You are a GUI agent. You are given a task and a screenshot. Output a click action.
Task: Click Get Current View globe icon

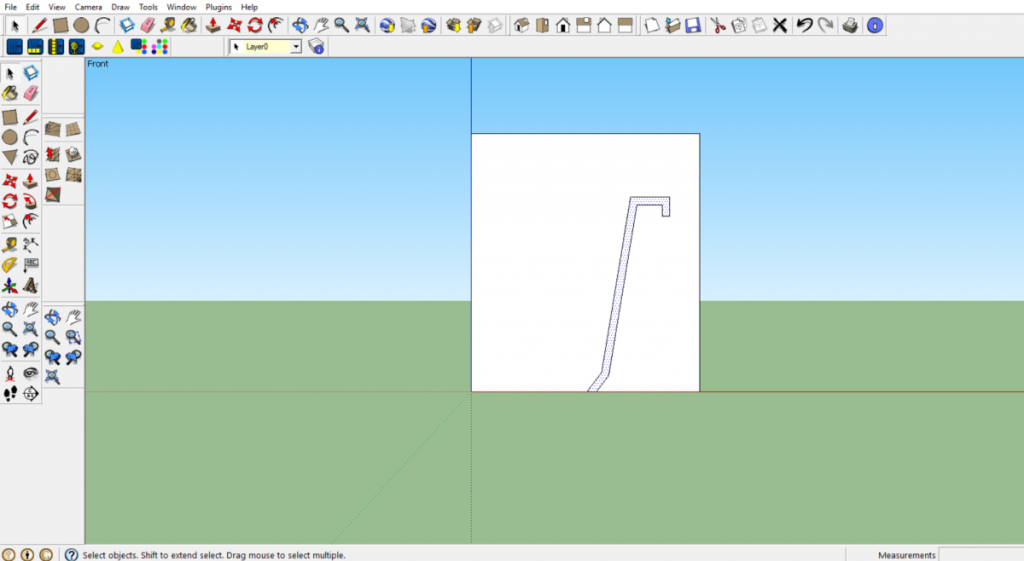[387, 25]
